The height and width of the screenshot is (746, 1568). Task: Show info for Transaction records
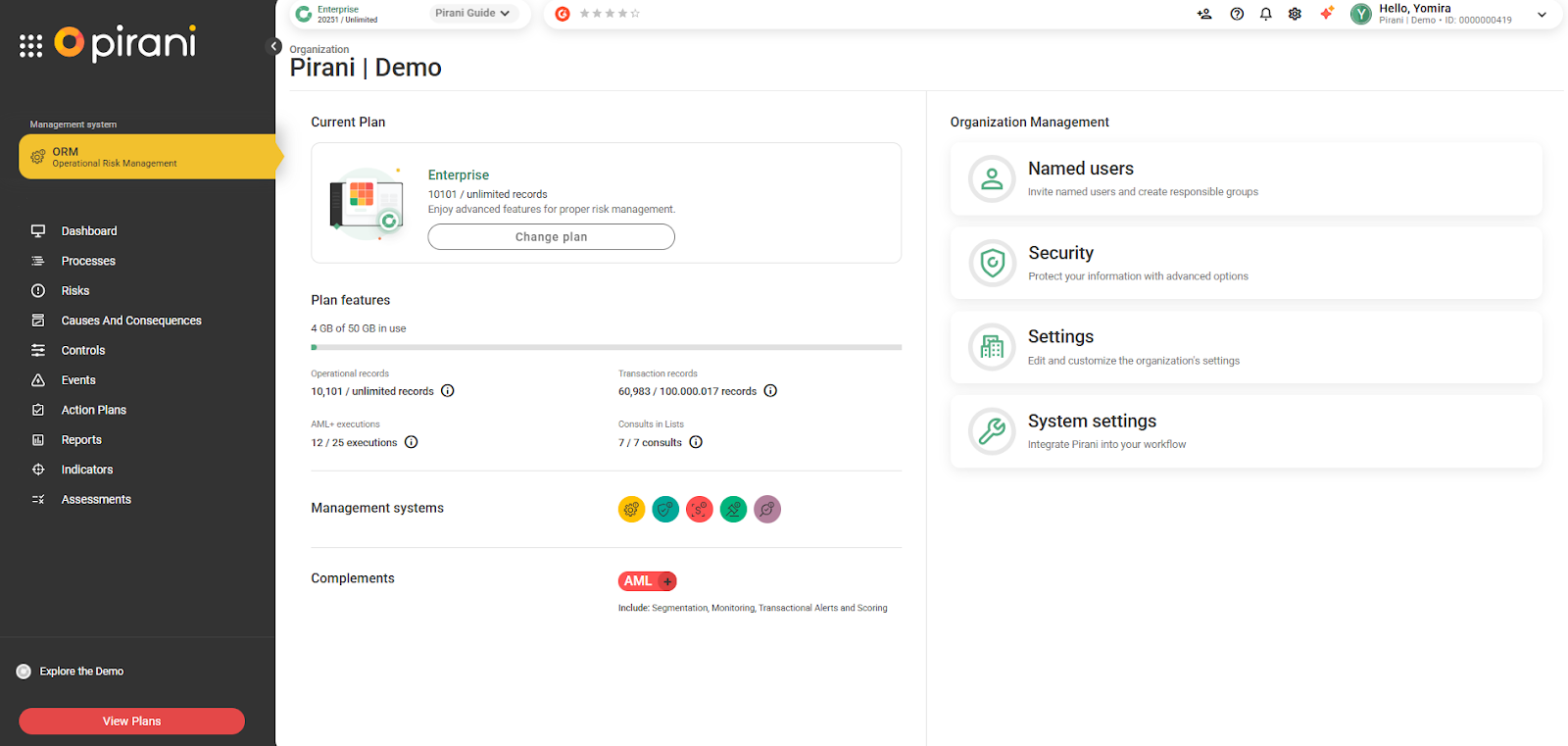pos(770,391)
